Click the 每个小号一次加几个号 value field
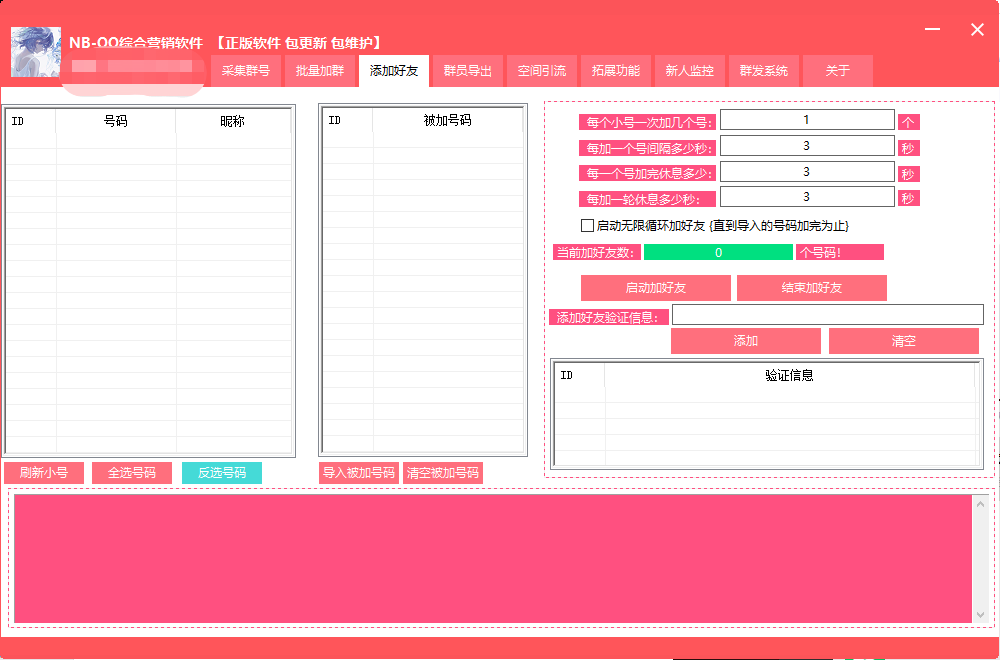Screen dimensions: 1000x660 [807, 120]
